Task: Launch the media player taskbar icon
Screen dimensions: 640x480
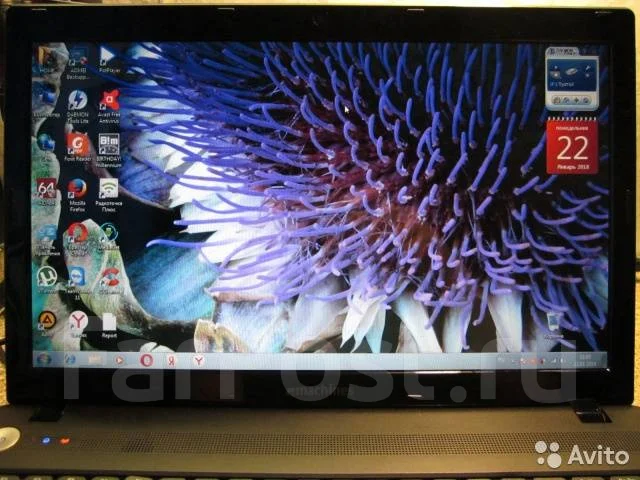Action: 120,360
